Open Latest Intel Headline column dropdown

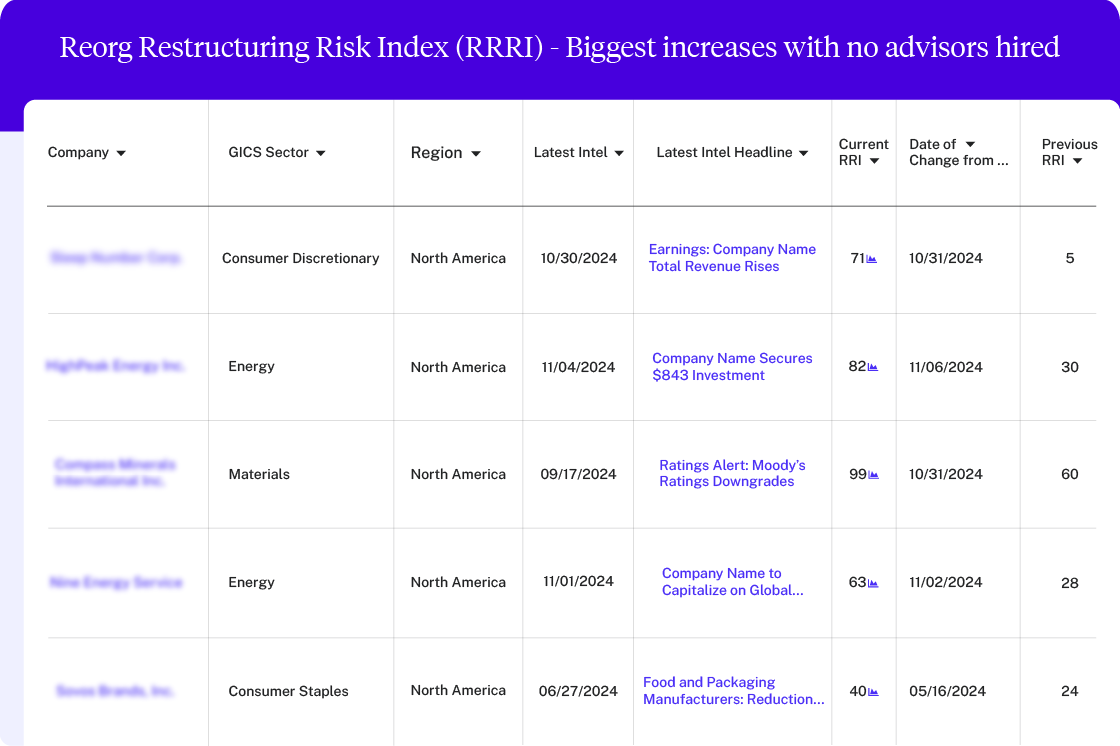point(804,153)
